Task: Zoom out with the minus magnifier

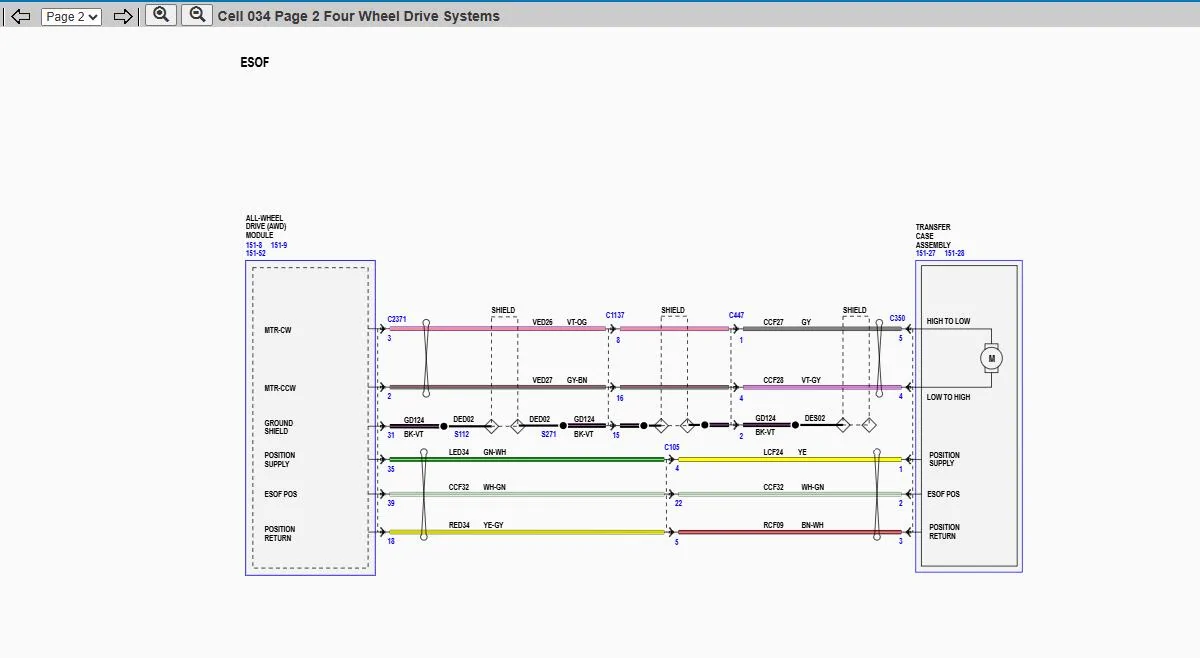Action: 197,15
